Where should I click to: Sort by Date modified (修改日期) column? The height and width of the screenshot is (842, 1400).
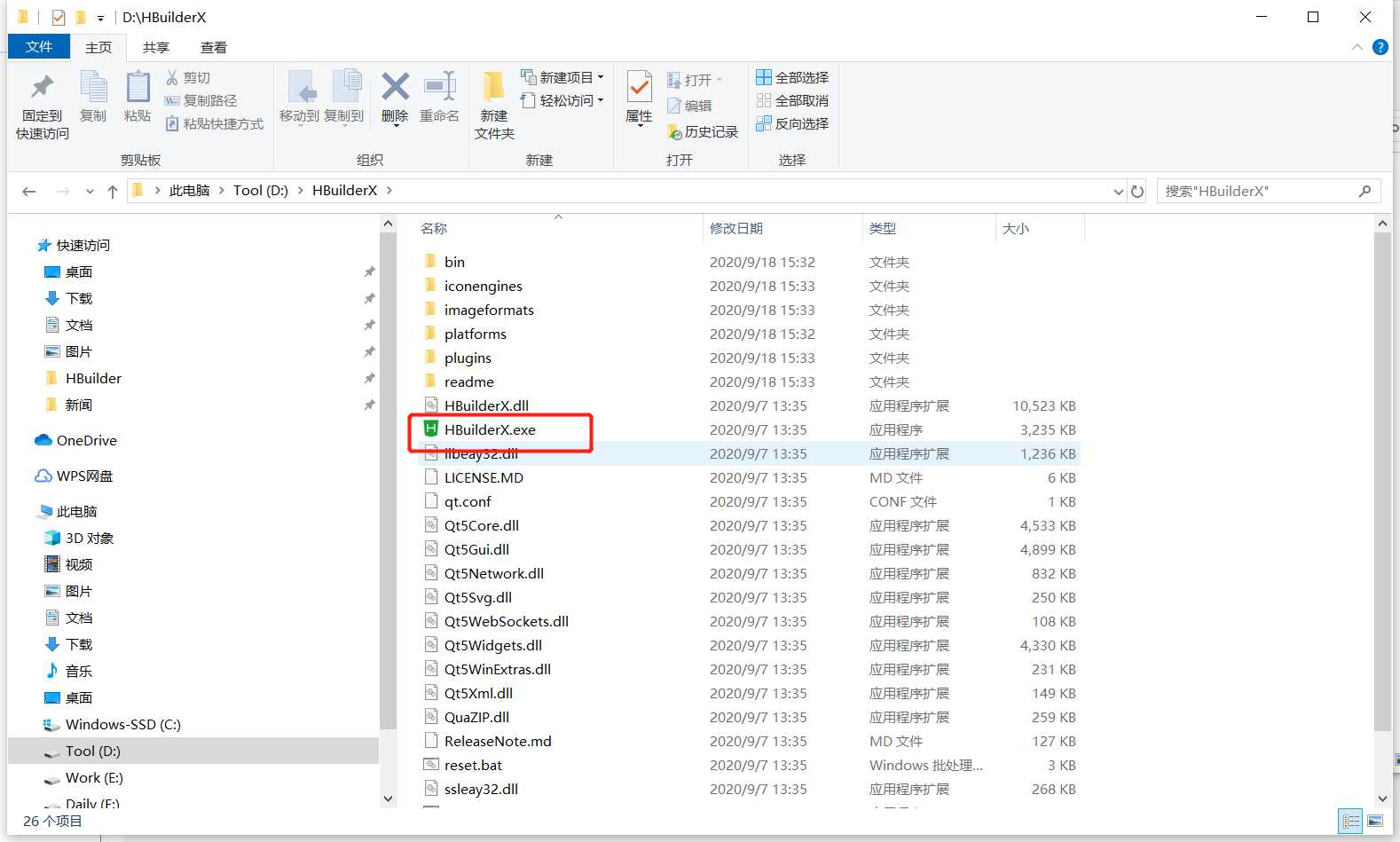[x=736, y=228]
